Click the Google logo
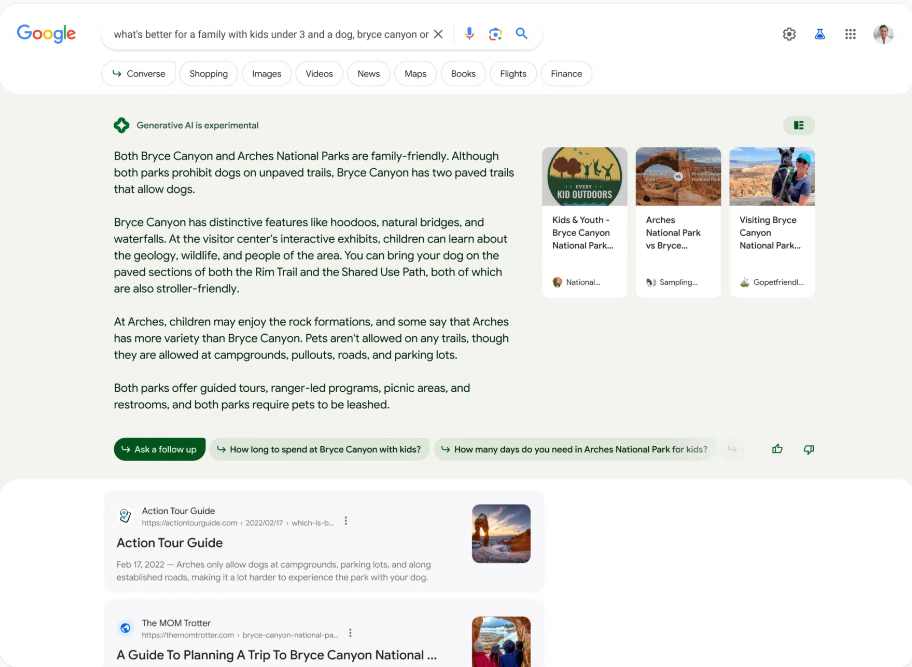Screen dimensions: 912x667 46,34
